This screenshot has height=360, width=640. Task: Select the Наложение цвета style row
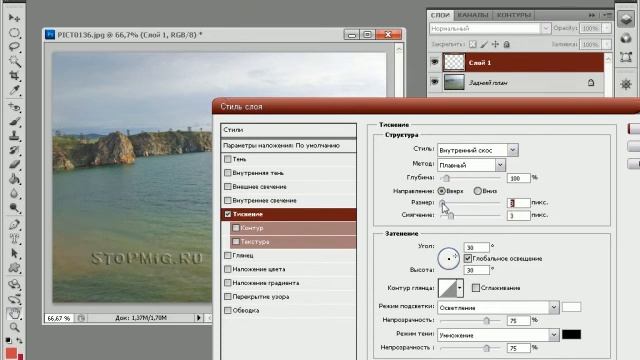tap(288, 269)
